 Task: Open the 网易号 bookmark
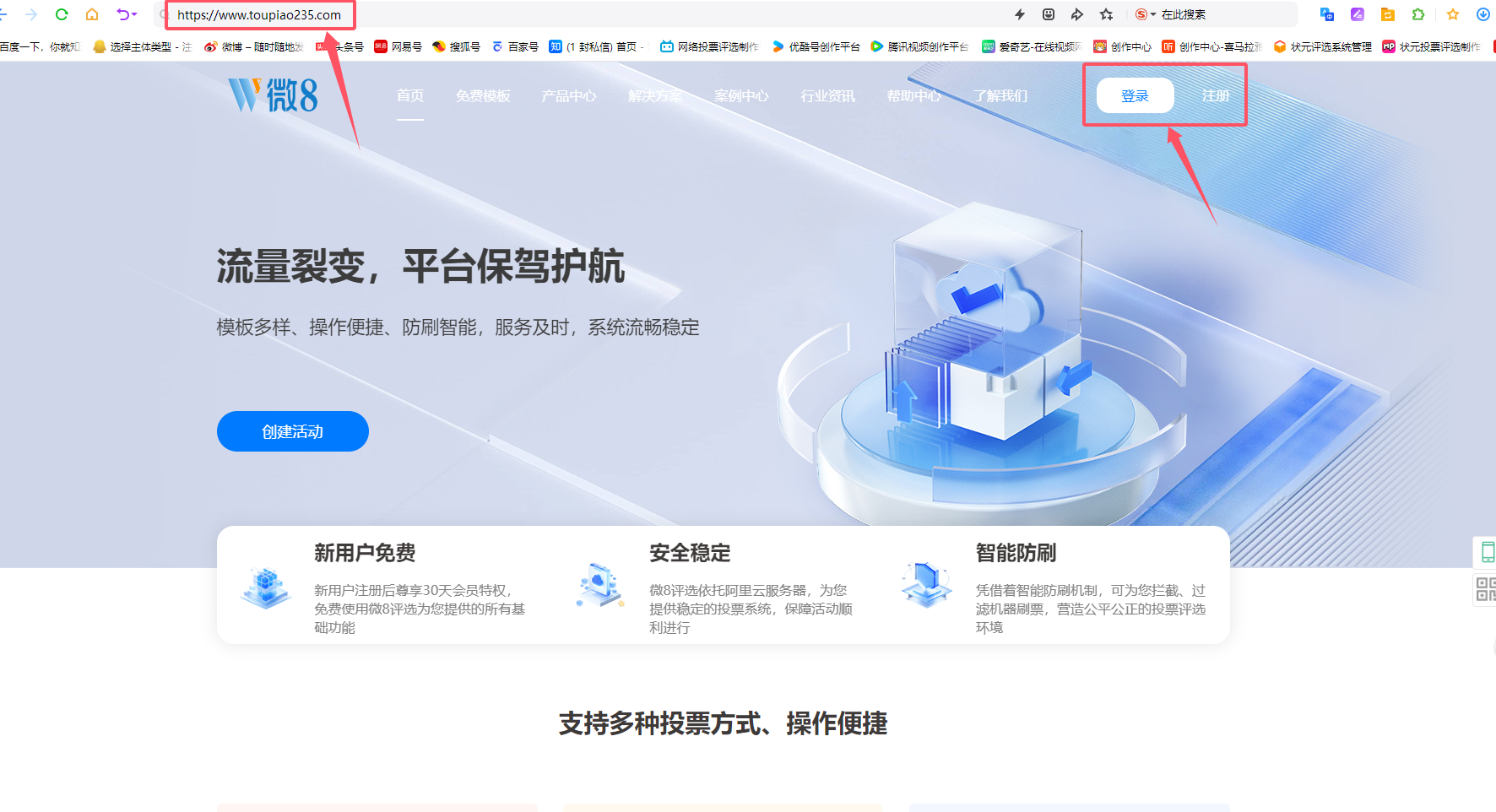pyautogui.click(x=398, y=46)
